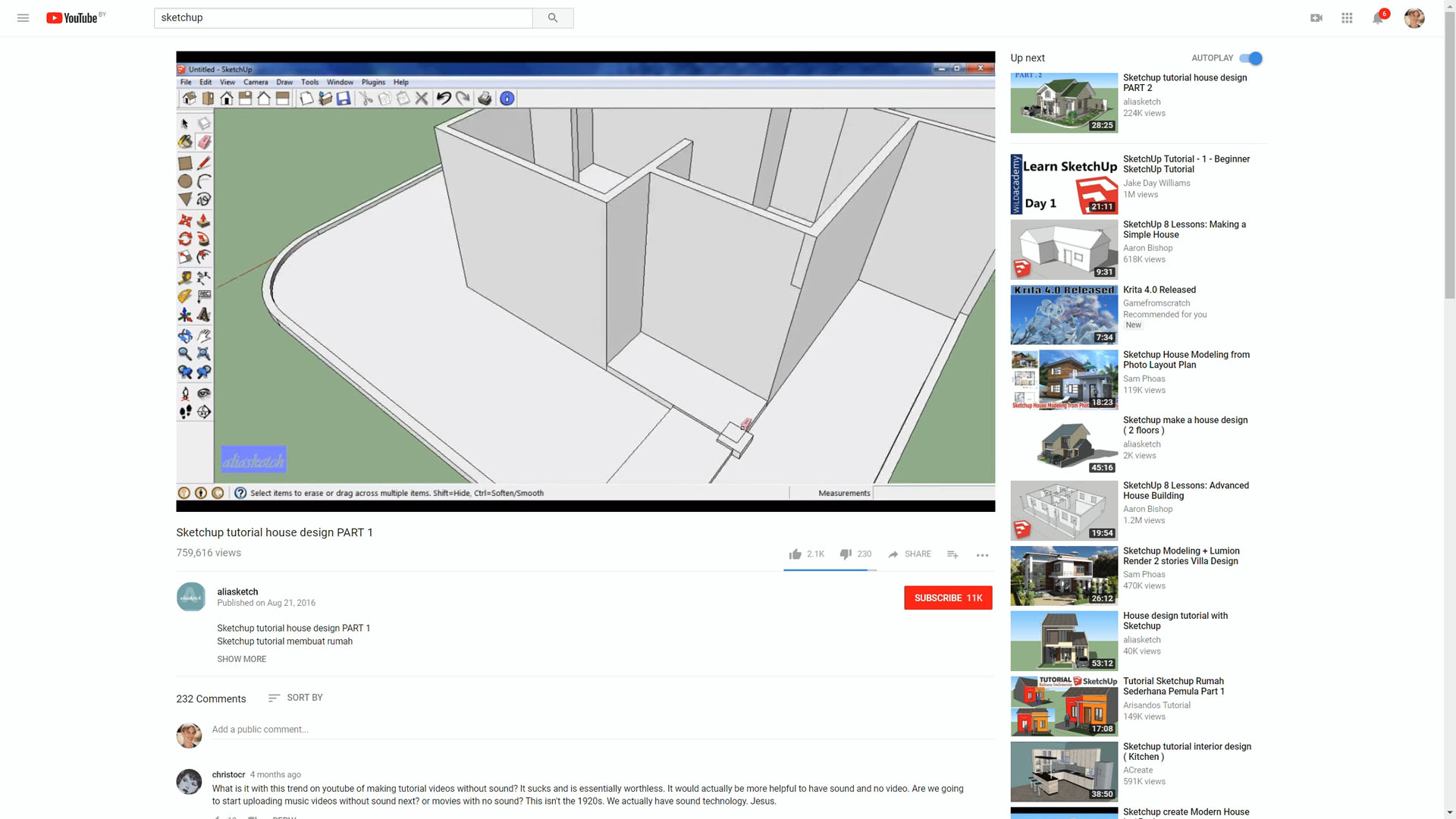
Task: Open Sketchup House Modeling from Photo Layout Plan
Action: [1186, 359]
